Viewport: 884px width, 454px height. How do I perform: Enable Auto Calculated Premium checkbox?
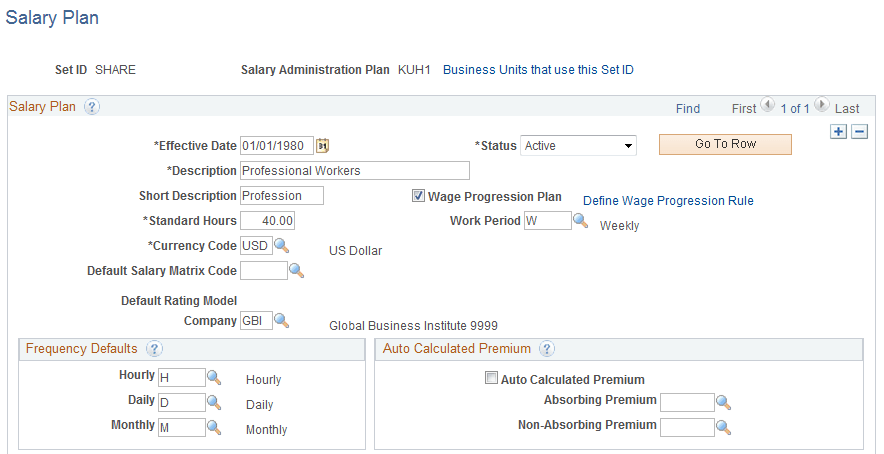[x=492, y=378]
